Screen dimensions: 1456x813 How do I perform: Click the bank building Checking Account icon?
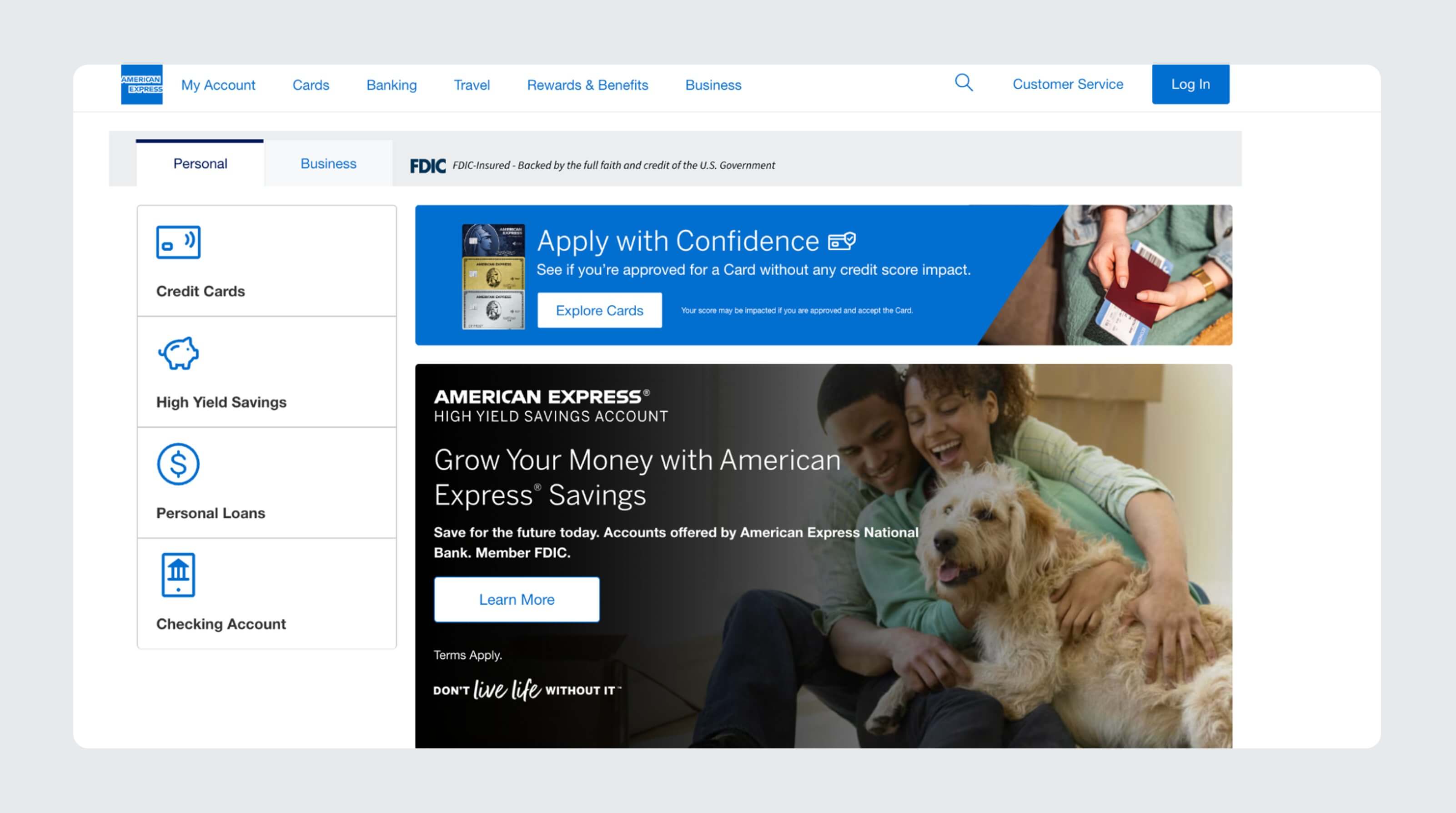pyautogui.click(x=179, y=575)
